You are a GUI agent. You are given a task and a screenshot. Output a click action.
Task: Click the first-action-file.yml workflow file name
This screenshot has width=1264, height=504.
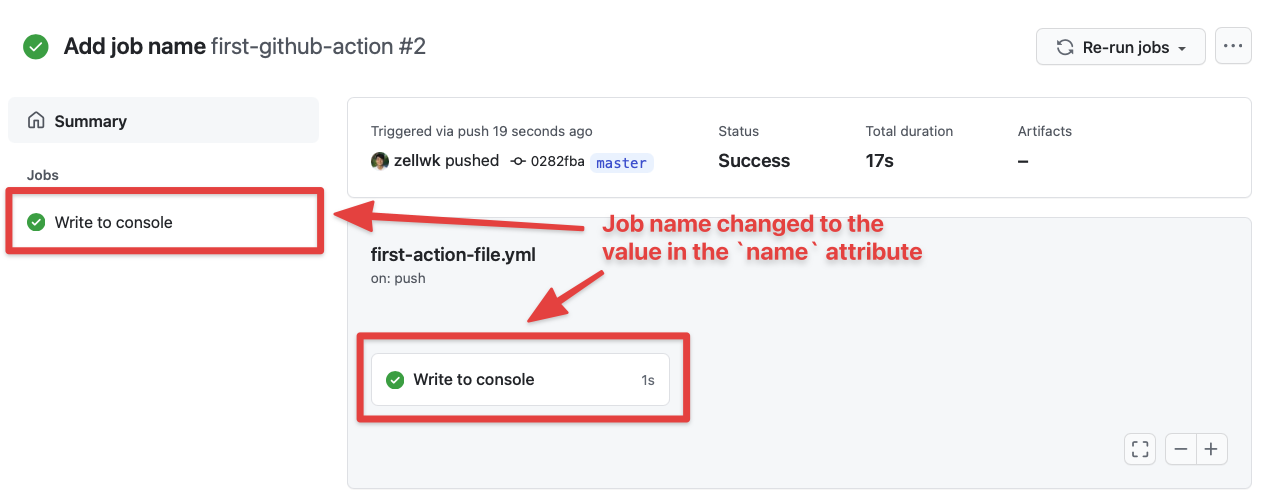[453, 254]
